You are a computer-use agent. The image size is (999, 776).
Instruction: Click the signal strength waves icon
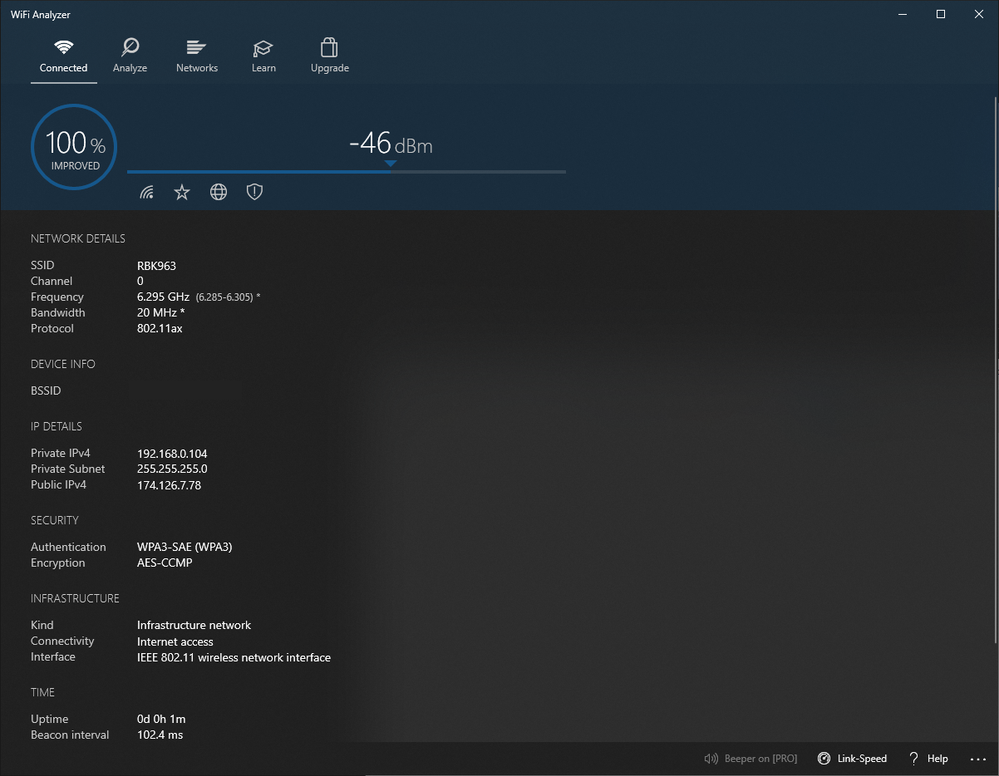(147, 192)
